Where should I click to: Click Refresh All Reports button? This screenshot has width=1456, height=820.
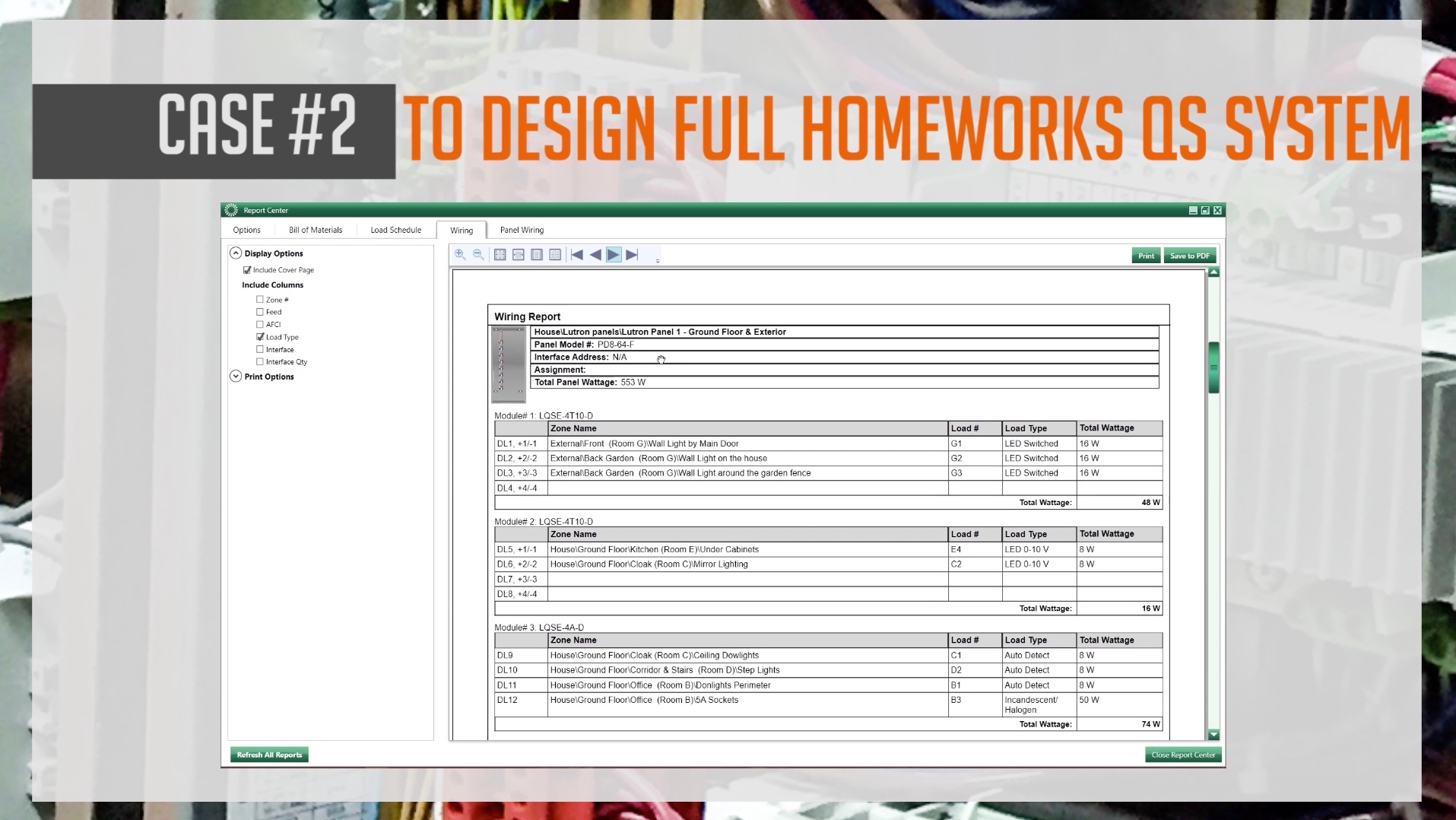point(269,755)
